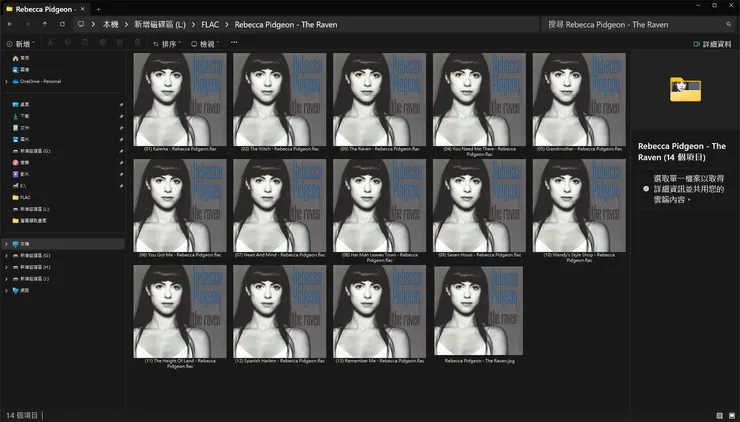Open FLAC folder in sidebar
Viewport: 740px width, 422px height.
(22, 197)
